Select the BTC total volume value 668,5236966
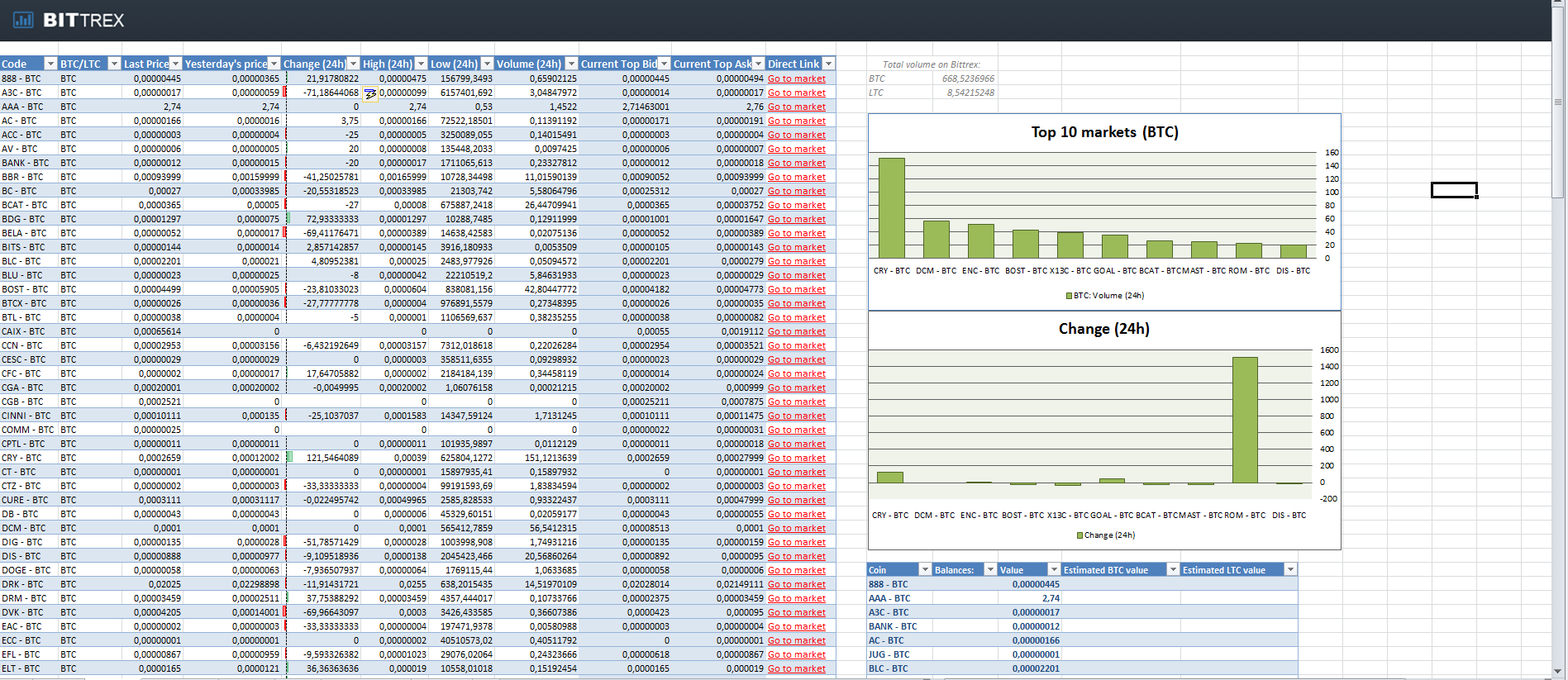Image resolution: width=1568 pixels, height=680 pixels. (x=968, y=78)
